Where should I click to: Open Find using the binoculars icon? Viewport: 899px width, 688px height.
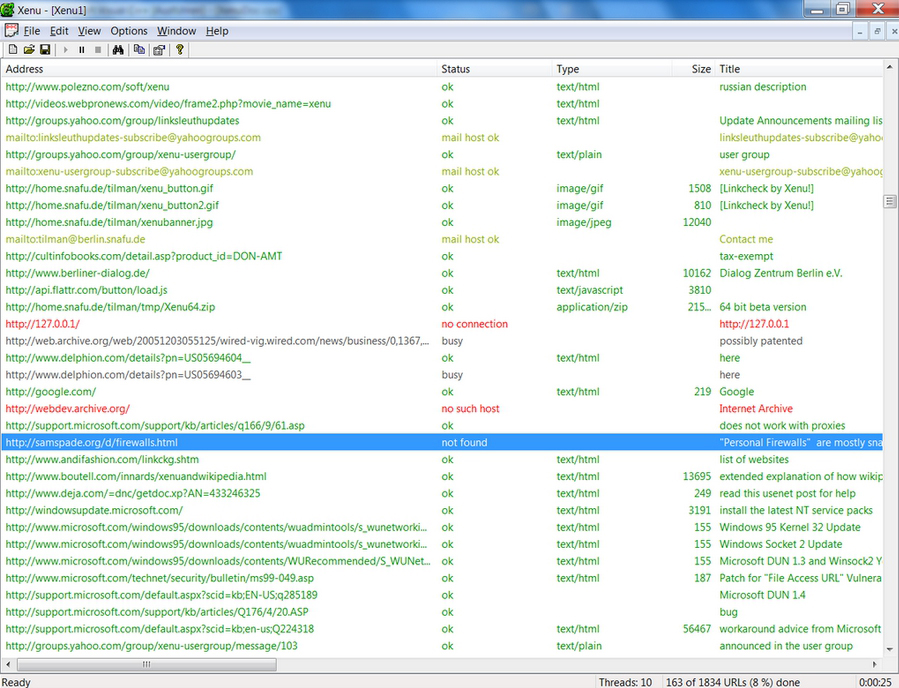point(118,50)
